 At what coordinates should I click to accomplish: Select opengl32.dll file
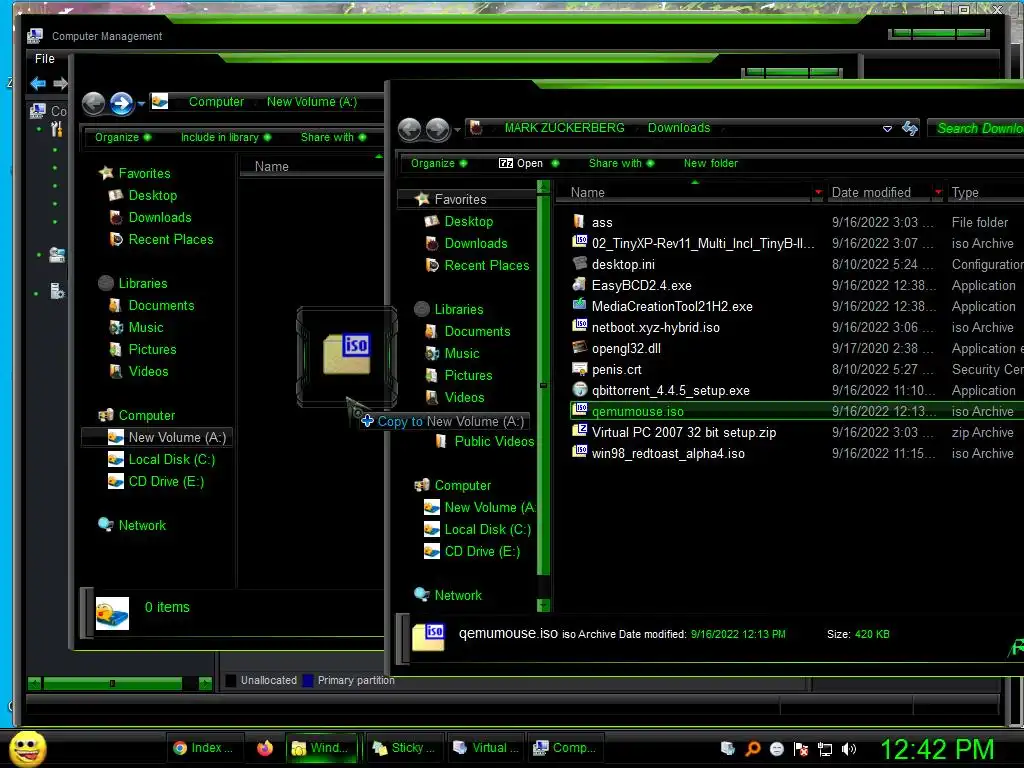click(x=626, y=348)
